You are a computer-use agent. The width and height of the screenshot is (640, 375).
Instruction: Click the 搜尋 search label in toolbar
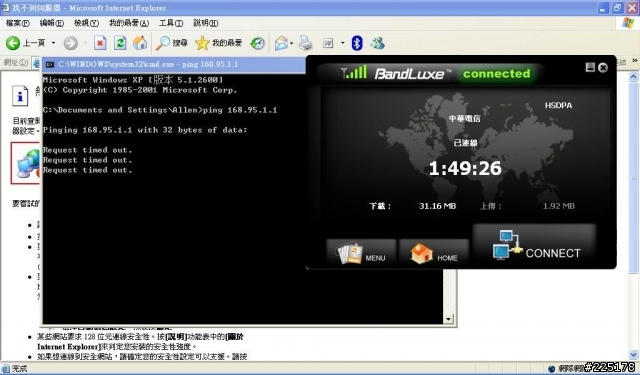180,43
